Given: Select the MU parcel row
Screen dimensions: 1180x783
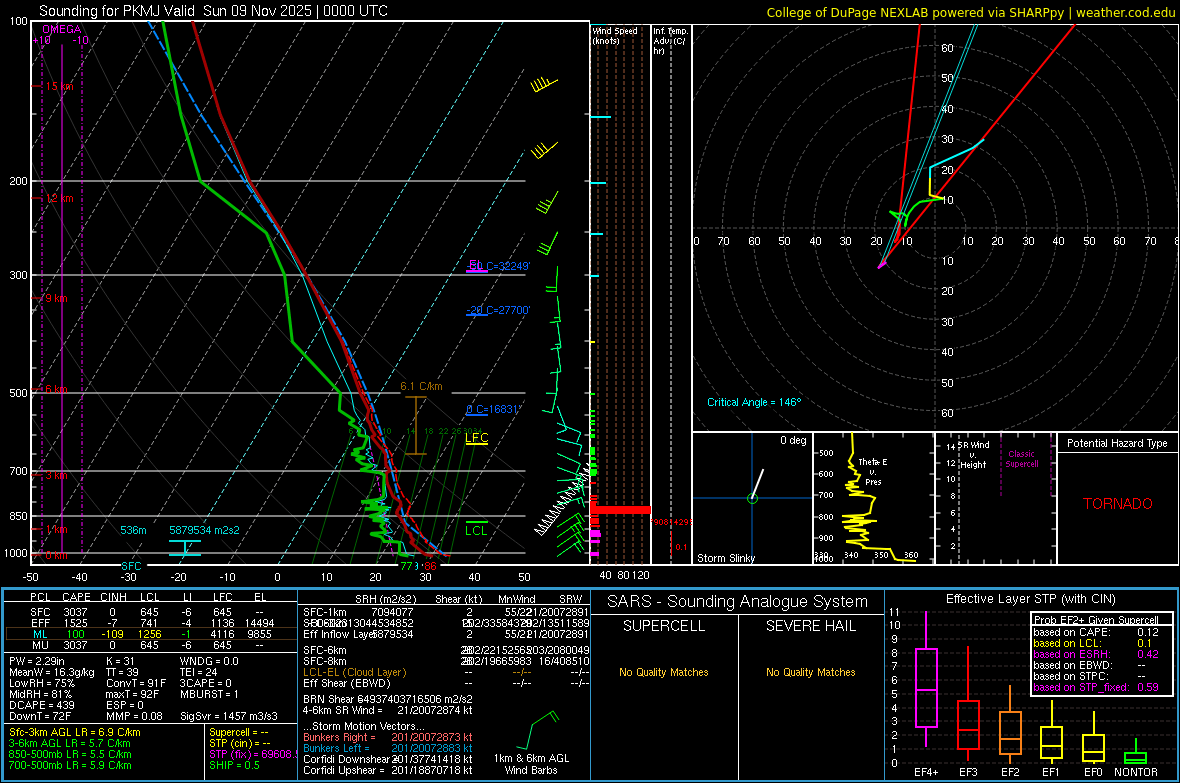Looking at the screenshot, I should click(149, 645).
